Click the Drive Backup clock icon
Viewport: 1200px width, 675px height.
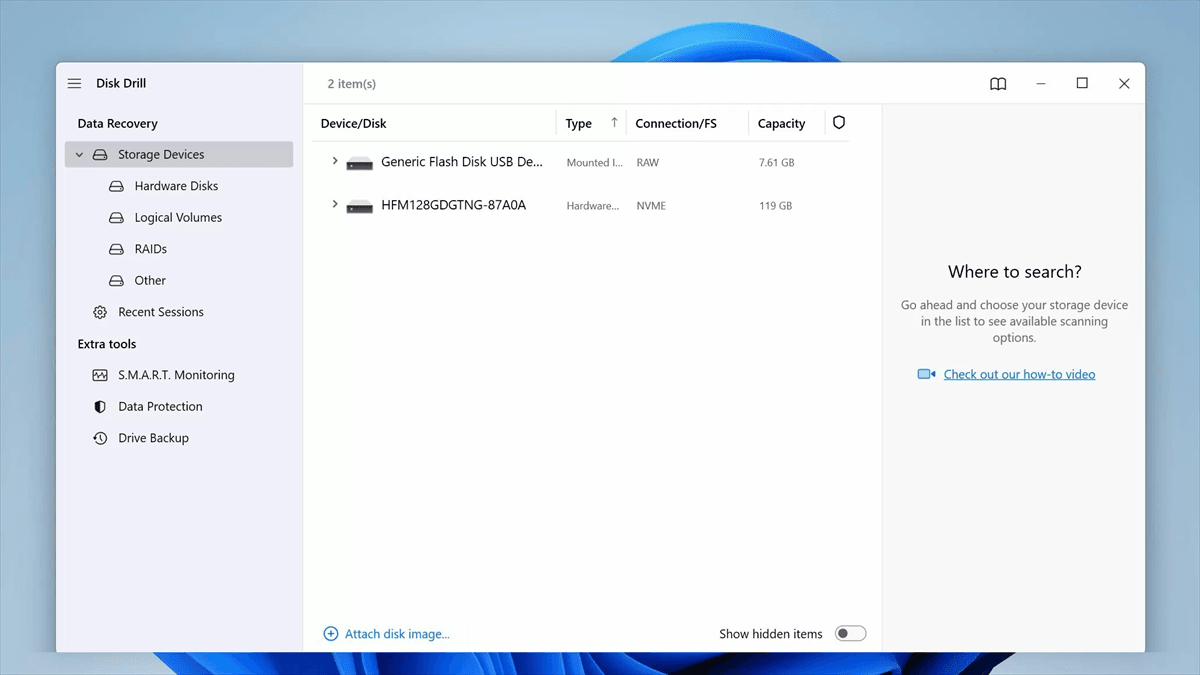100,438
